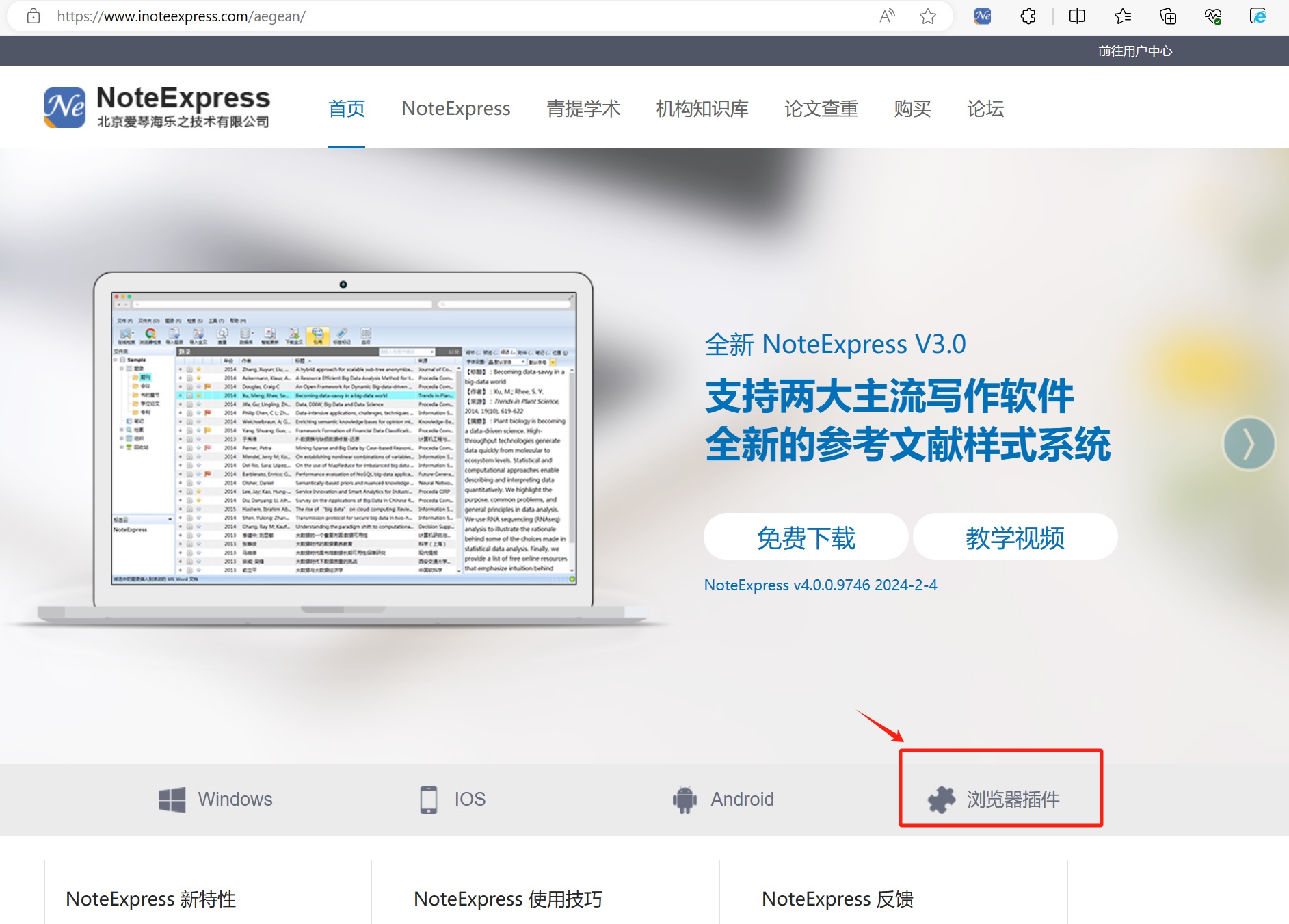
Task: Click the NoteExpress logo
Action: (x=157, y=107)
